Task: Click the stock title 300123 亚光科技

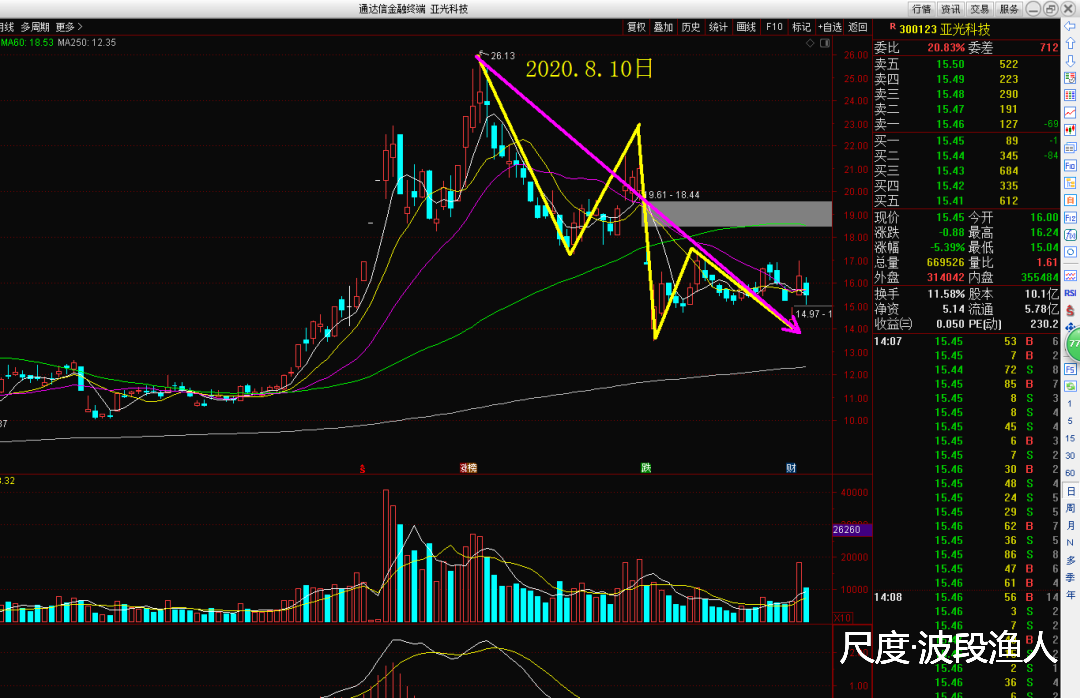Action: pos(944,30)
